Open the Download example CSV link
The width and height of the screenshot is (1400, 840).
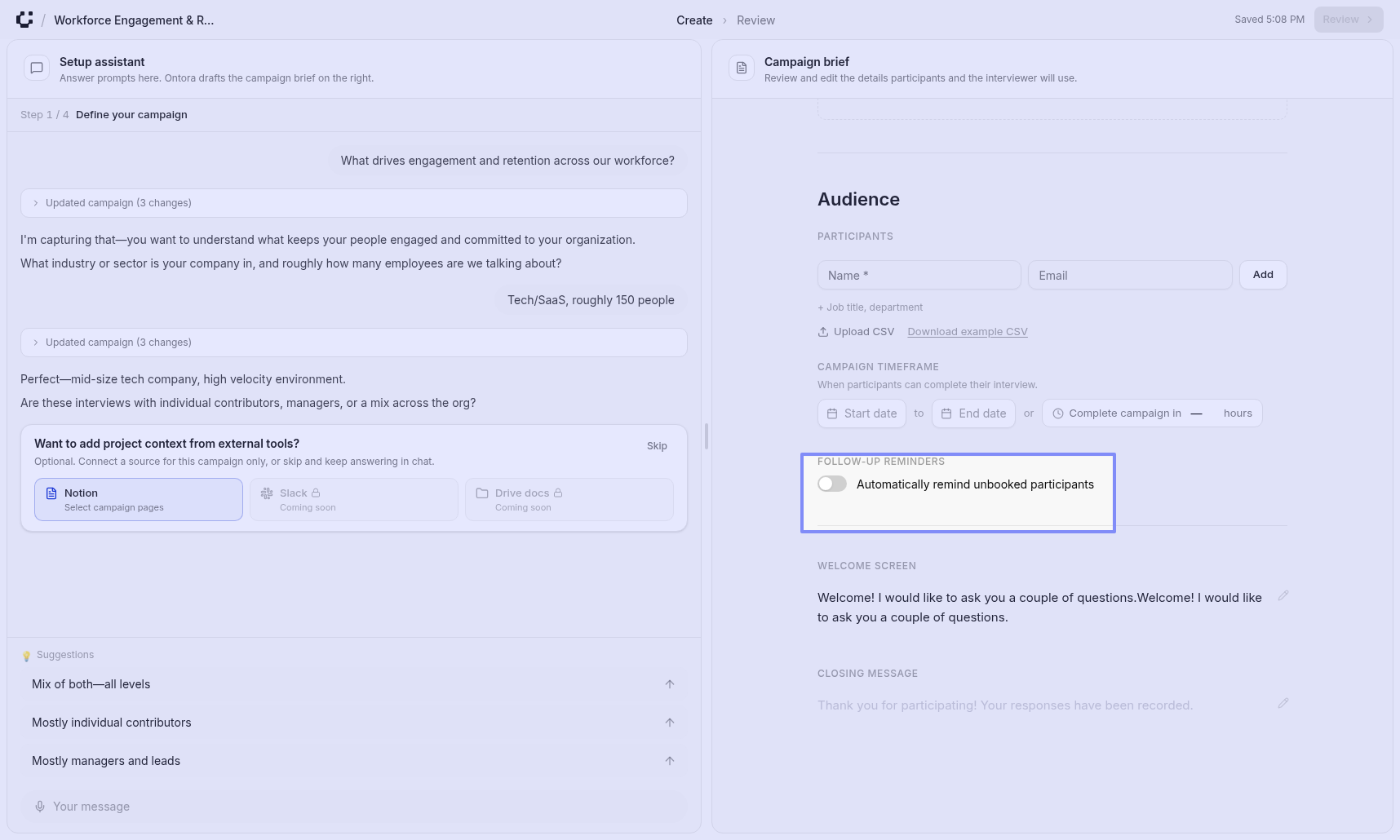click(x=967, y=332)
